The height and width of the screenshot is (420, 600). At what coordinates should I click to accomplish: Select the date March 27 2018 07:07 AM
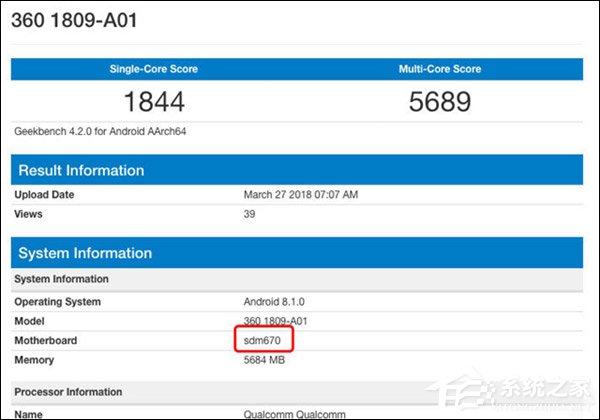coord(301,194)
